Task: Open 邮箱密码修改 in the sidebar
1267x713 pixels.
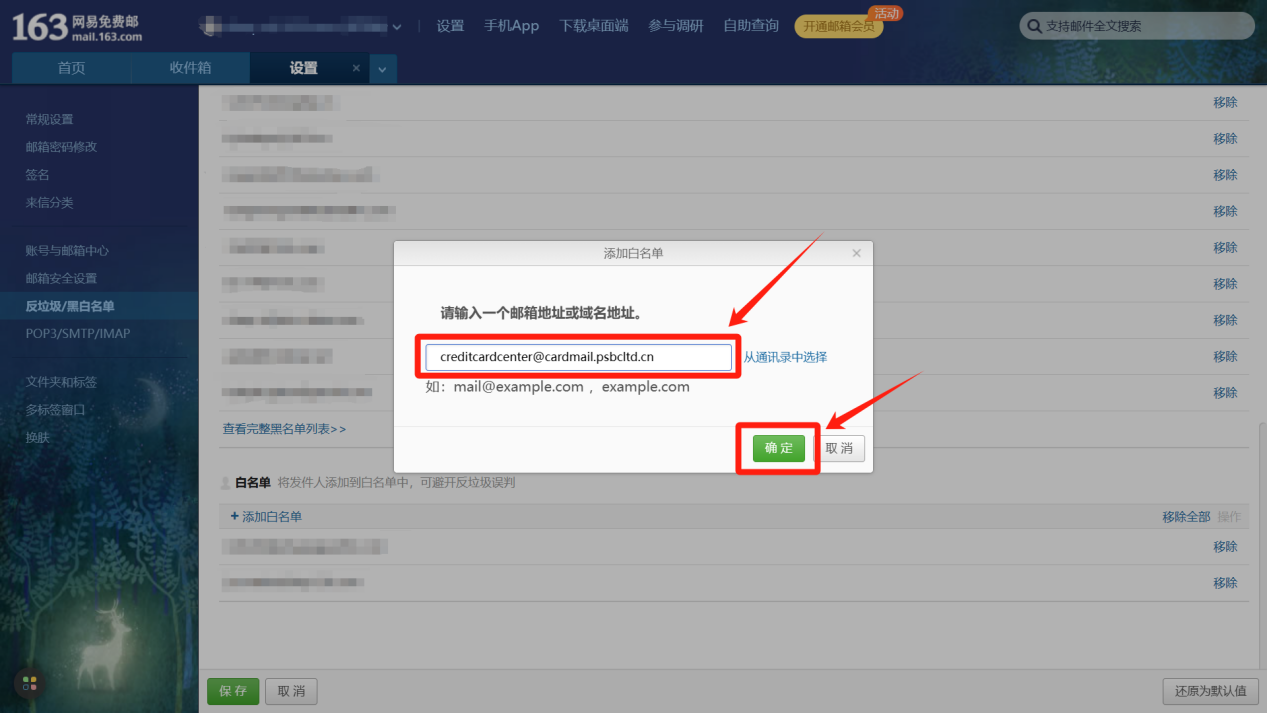Action: click(x=61, y=147)
